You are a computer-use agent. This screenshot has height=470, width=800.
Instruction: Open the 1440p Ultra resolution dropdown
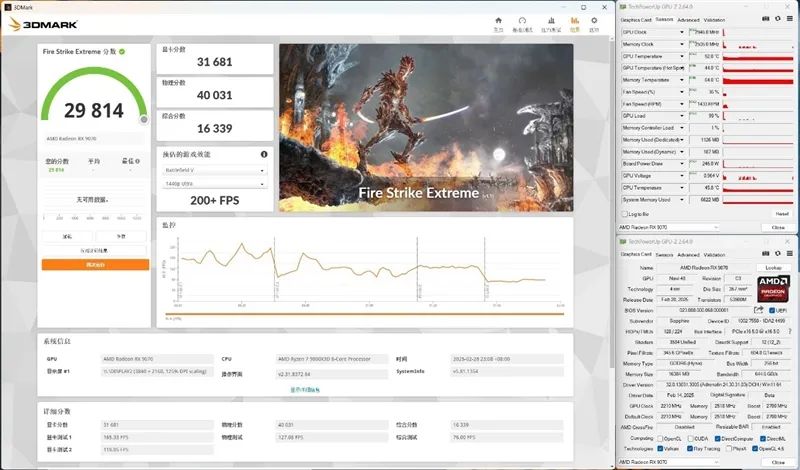click(215, 183)
